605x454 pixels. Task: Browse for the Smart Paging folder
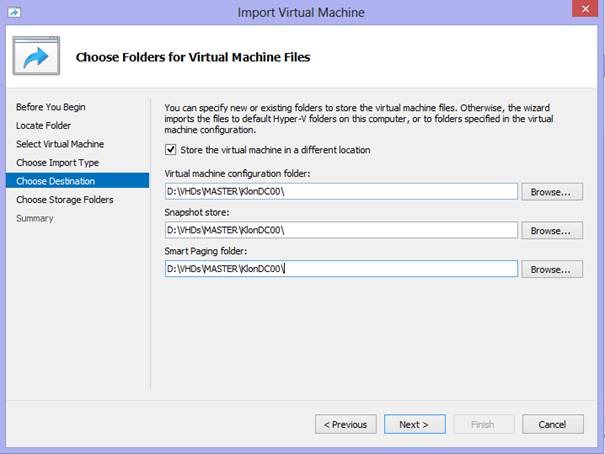click(552, 269)
